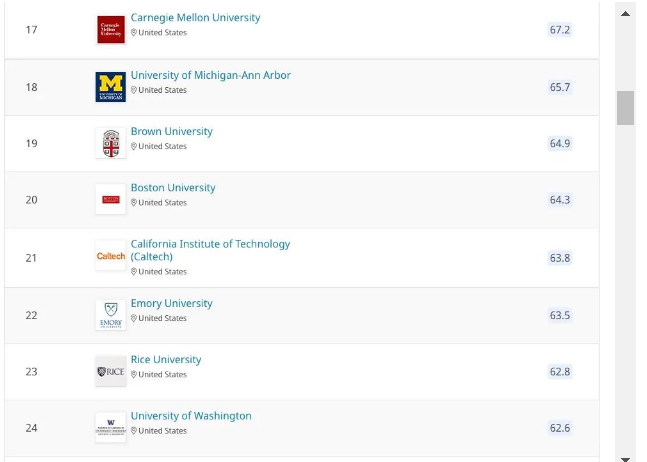The width and height of the screenshot is (647, 462).
Task: Click the 67.2 score badge
Action: tap(560, 30)
